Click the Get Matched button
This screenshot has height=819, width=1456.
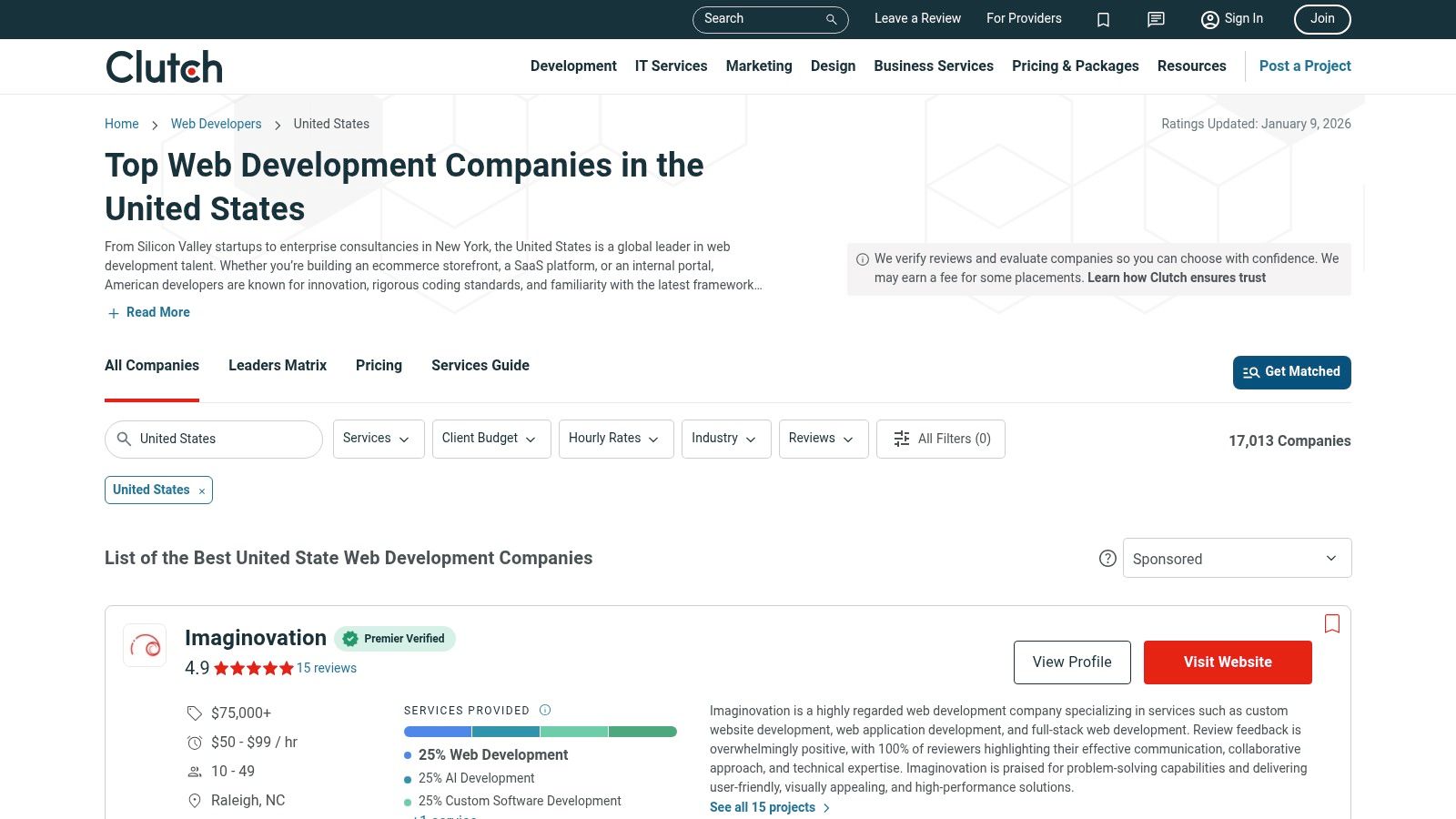pos(1291,372)
